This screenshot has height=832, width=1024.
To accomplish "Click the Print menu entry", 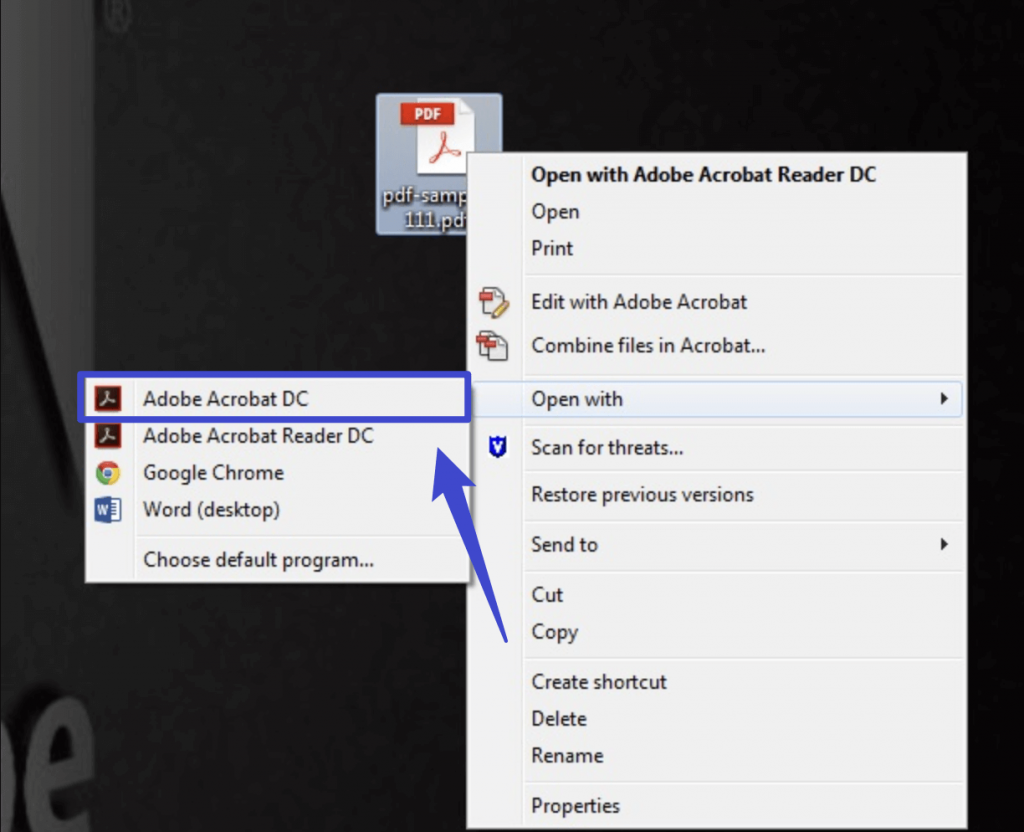I will tap(551, 248).
